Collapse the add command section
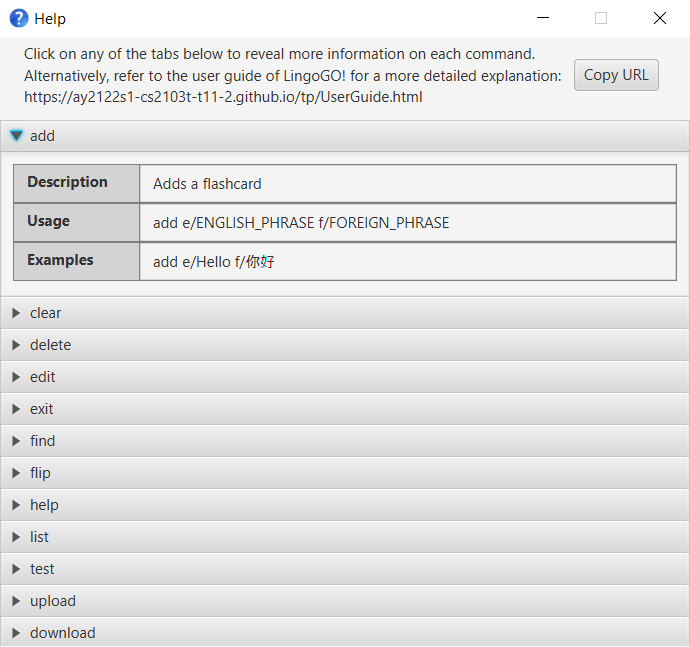 click(x=16, y=136)
